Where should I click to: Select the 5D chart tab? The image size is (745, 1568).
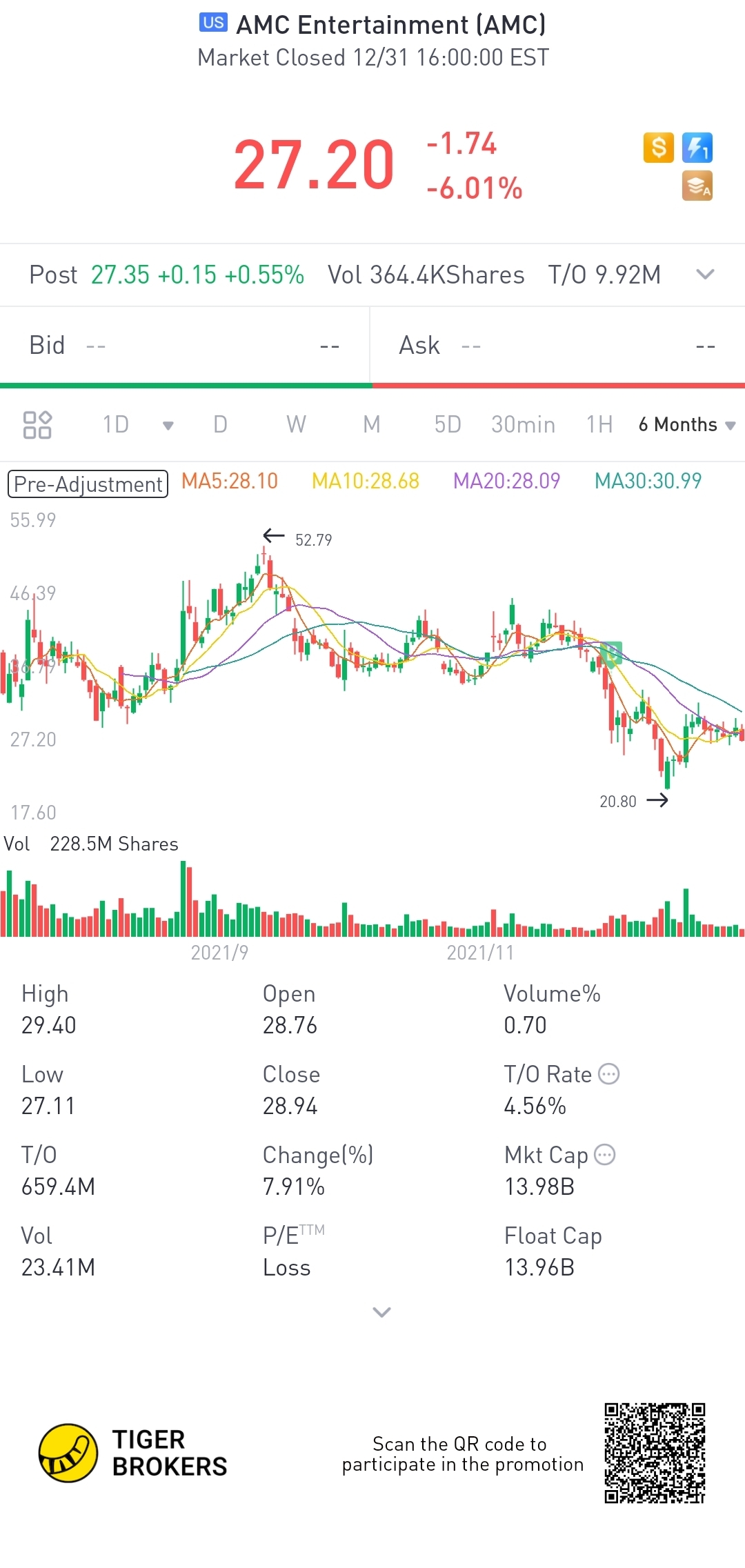click(x=447, y=425)
